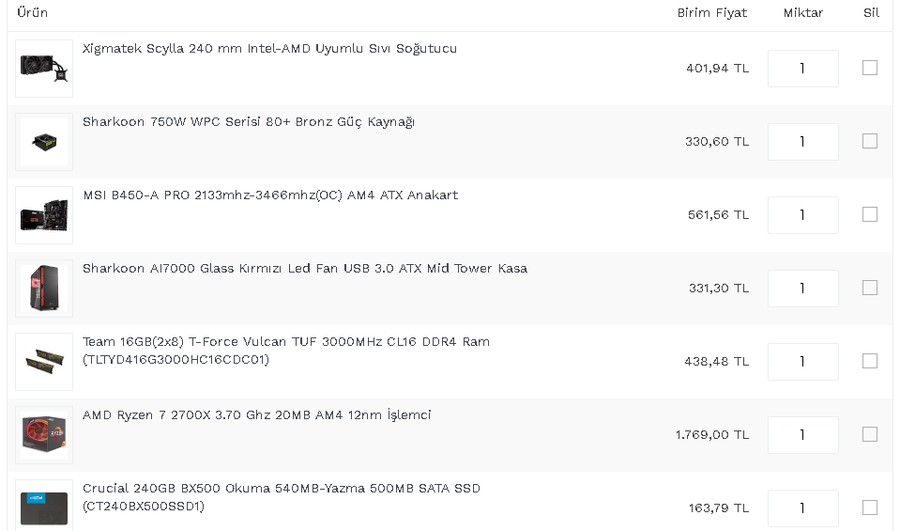Image resolution: width=900 pixels, height=531 pixels.
Task: Open the Sharkoon 750W power supply image
Action: click(45, 141)
